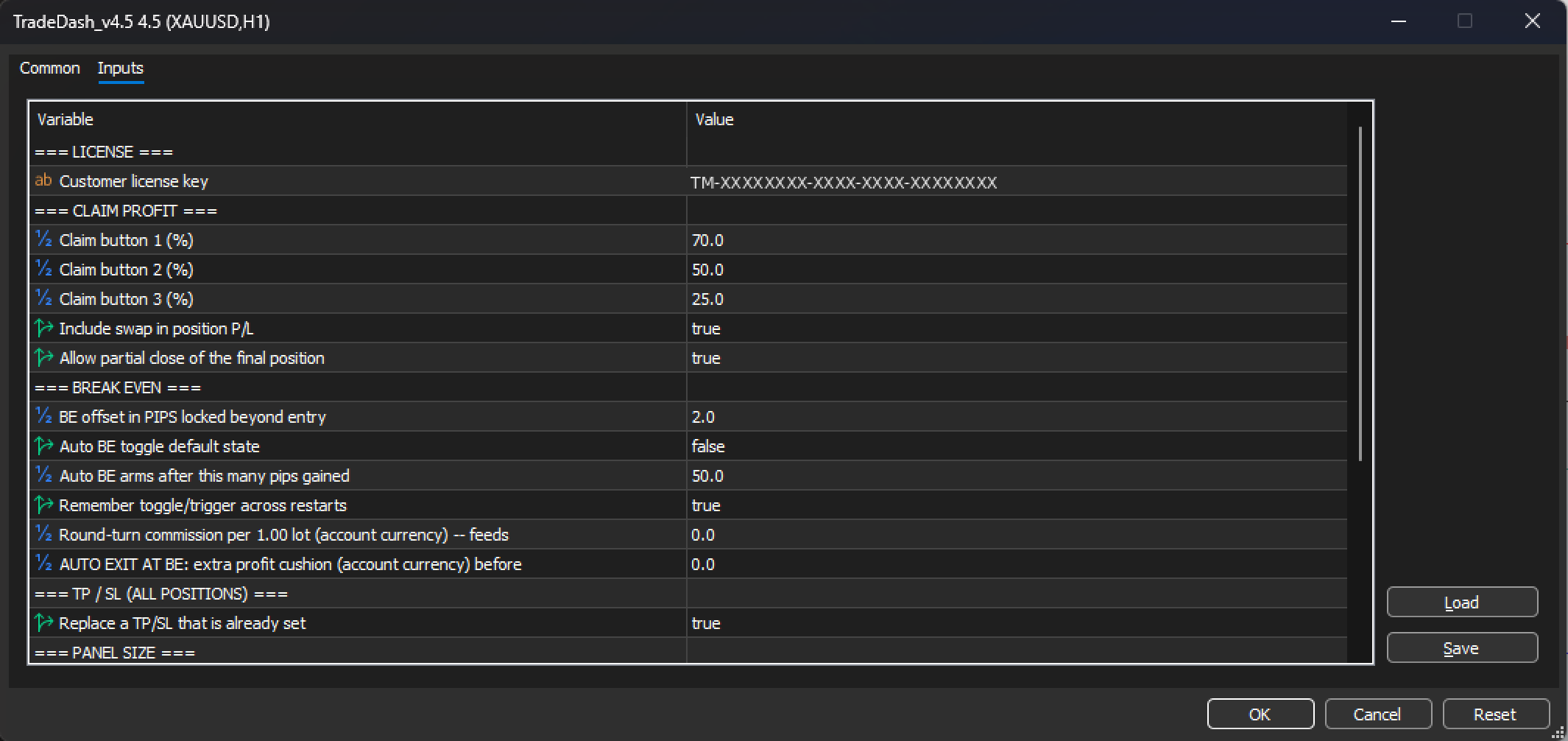
Task: Click the double-type icon for Claim button 3
Action: pos(43,298)
